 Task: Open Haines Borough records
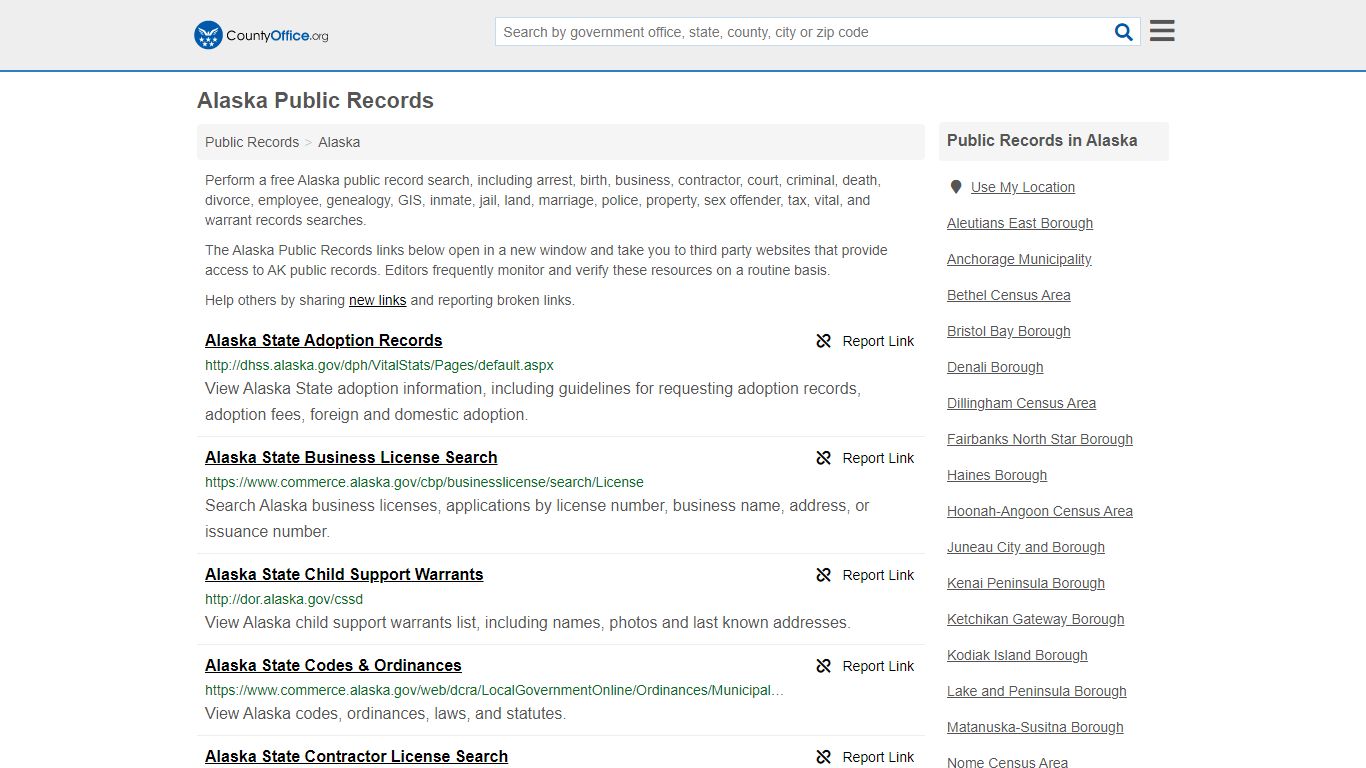point(997,475)
